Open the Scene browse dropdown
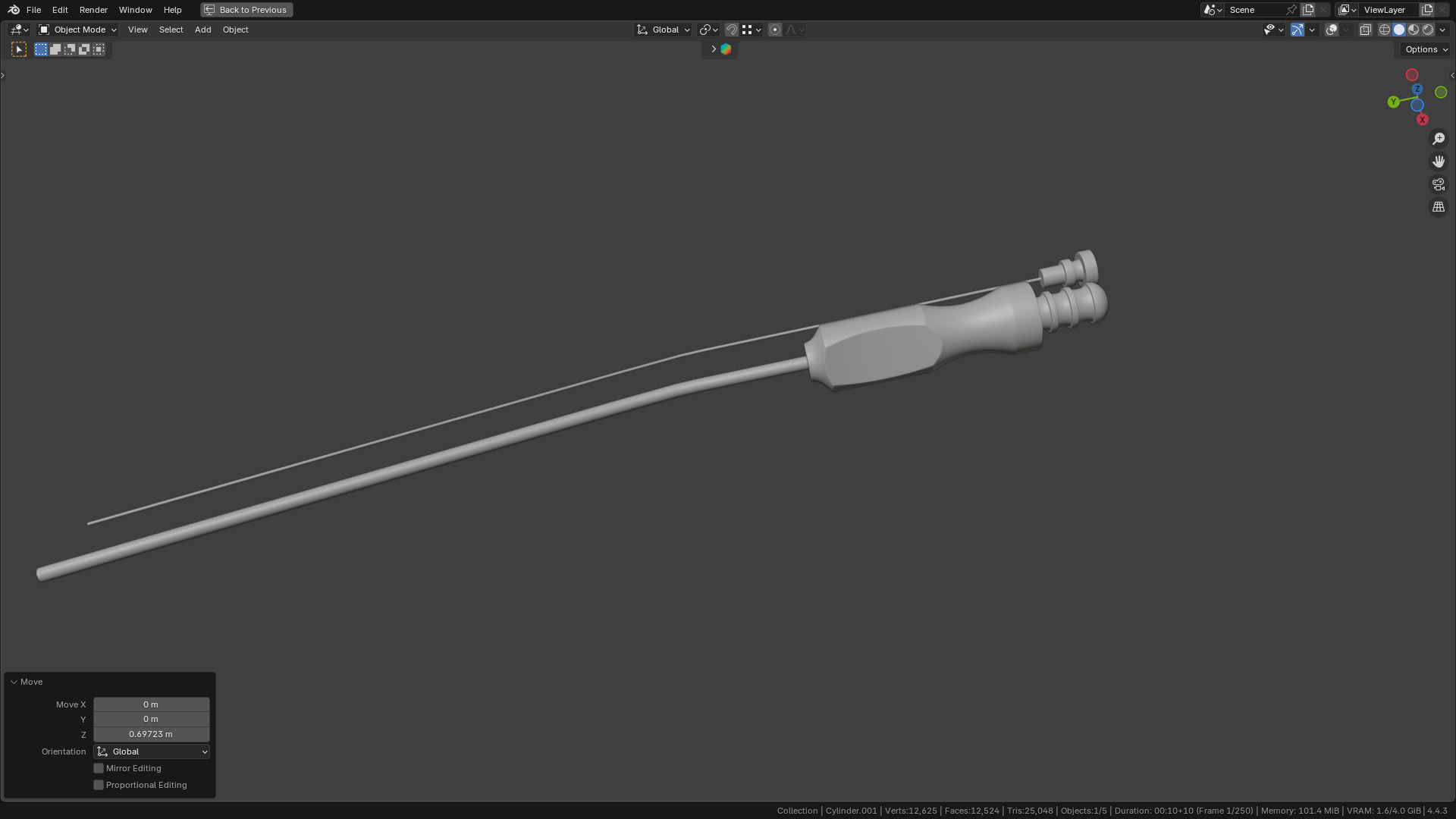 click(1212, 10)
